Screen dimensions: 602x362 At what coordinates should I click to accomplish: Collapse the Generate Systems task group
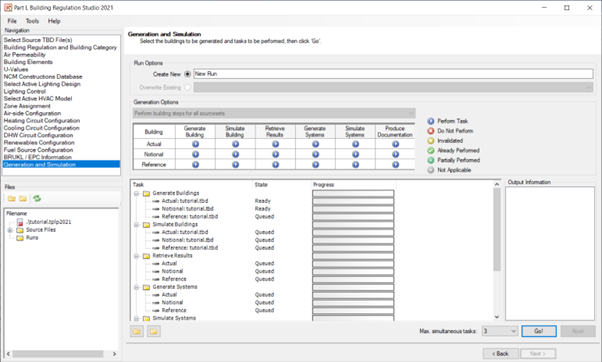point(136,287)
